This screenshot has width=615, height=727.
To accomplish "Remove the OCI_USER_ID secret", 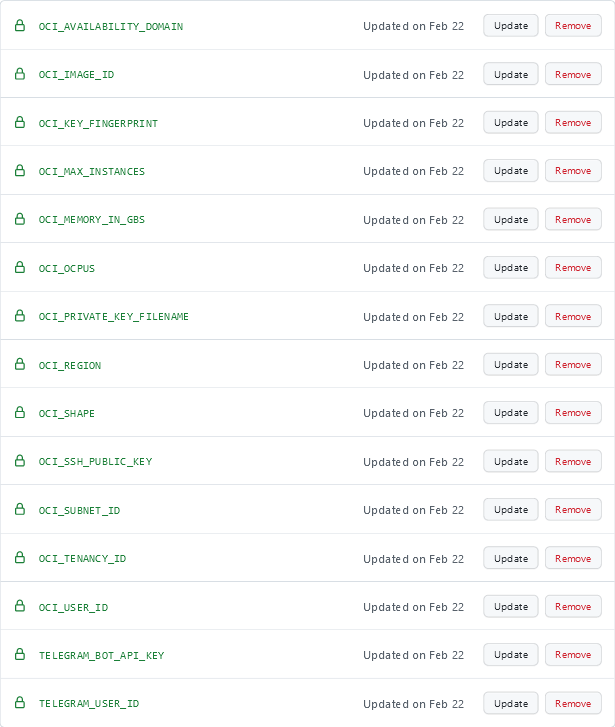I will click(x=573, y=607).
